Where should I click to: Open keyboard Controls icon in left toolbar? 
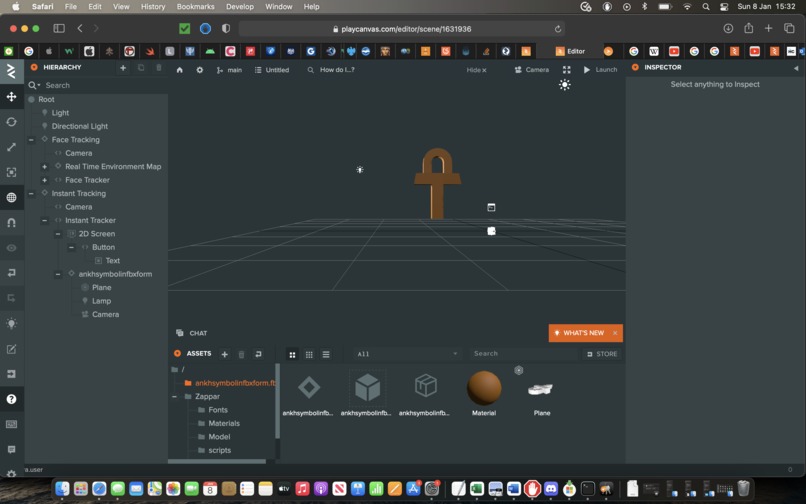click(11, 424)
